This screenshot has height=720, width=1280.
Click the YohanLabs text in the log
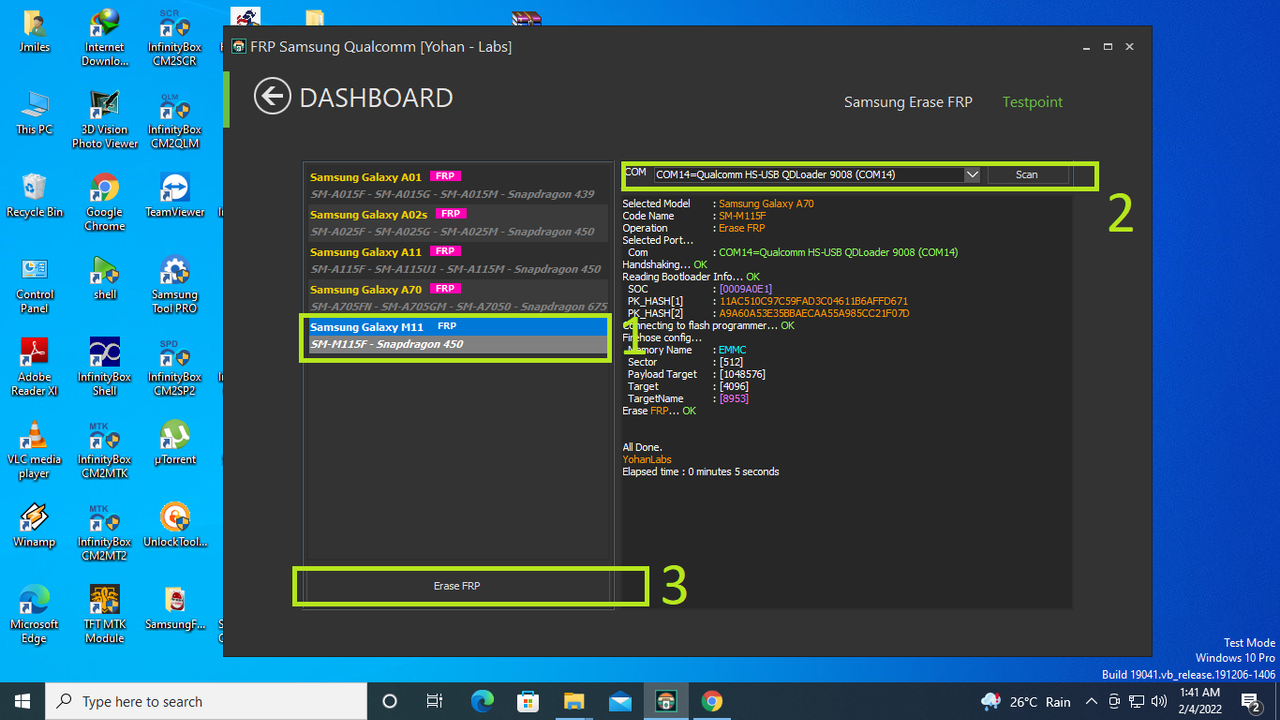click(647, 460)
